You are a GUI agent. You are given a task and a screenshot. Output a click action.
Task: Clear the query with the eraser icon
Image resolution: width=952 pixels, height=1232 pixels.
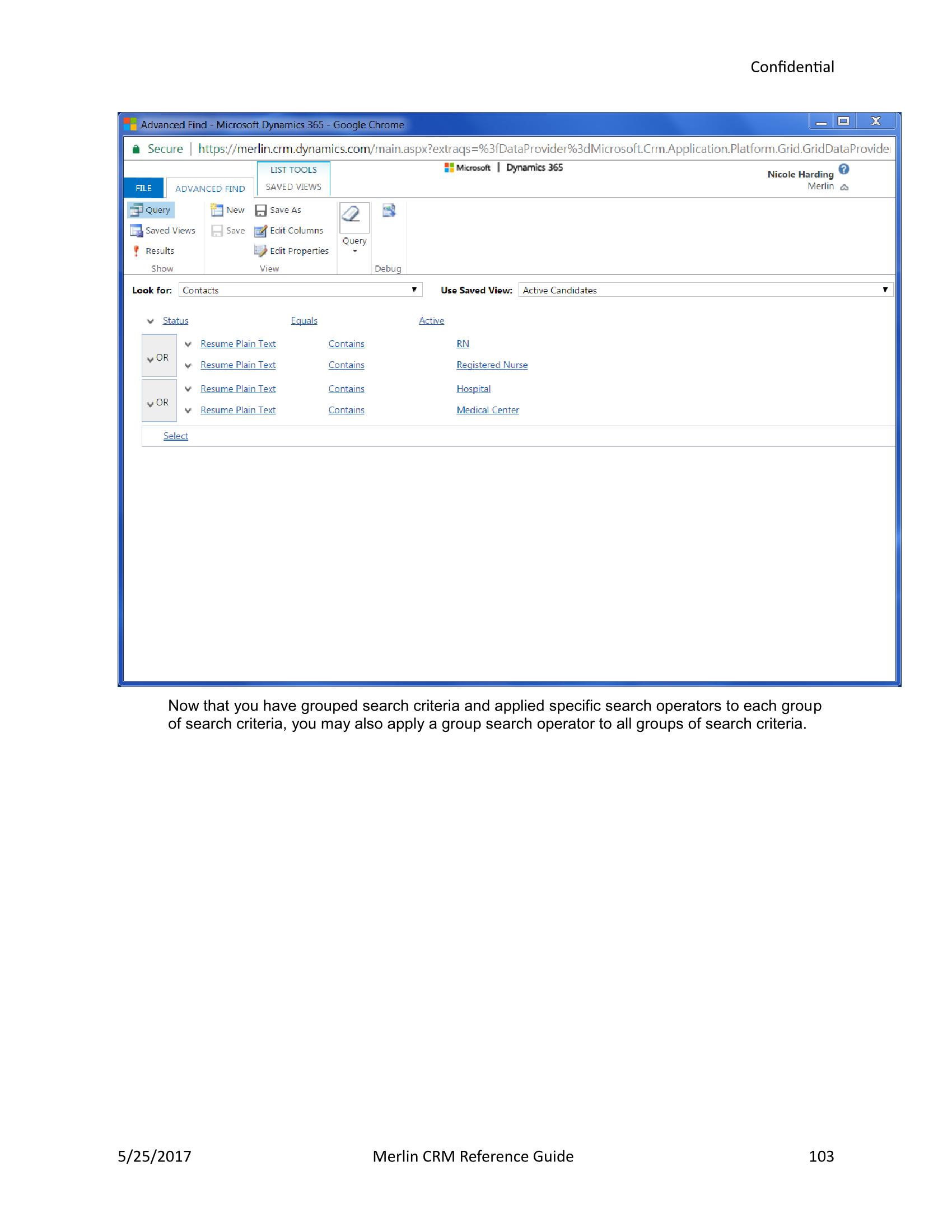[x=354, y=216]
